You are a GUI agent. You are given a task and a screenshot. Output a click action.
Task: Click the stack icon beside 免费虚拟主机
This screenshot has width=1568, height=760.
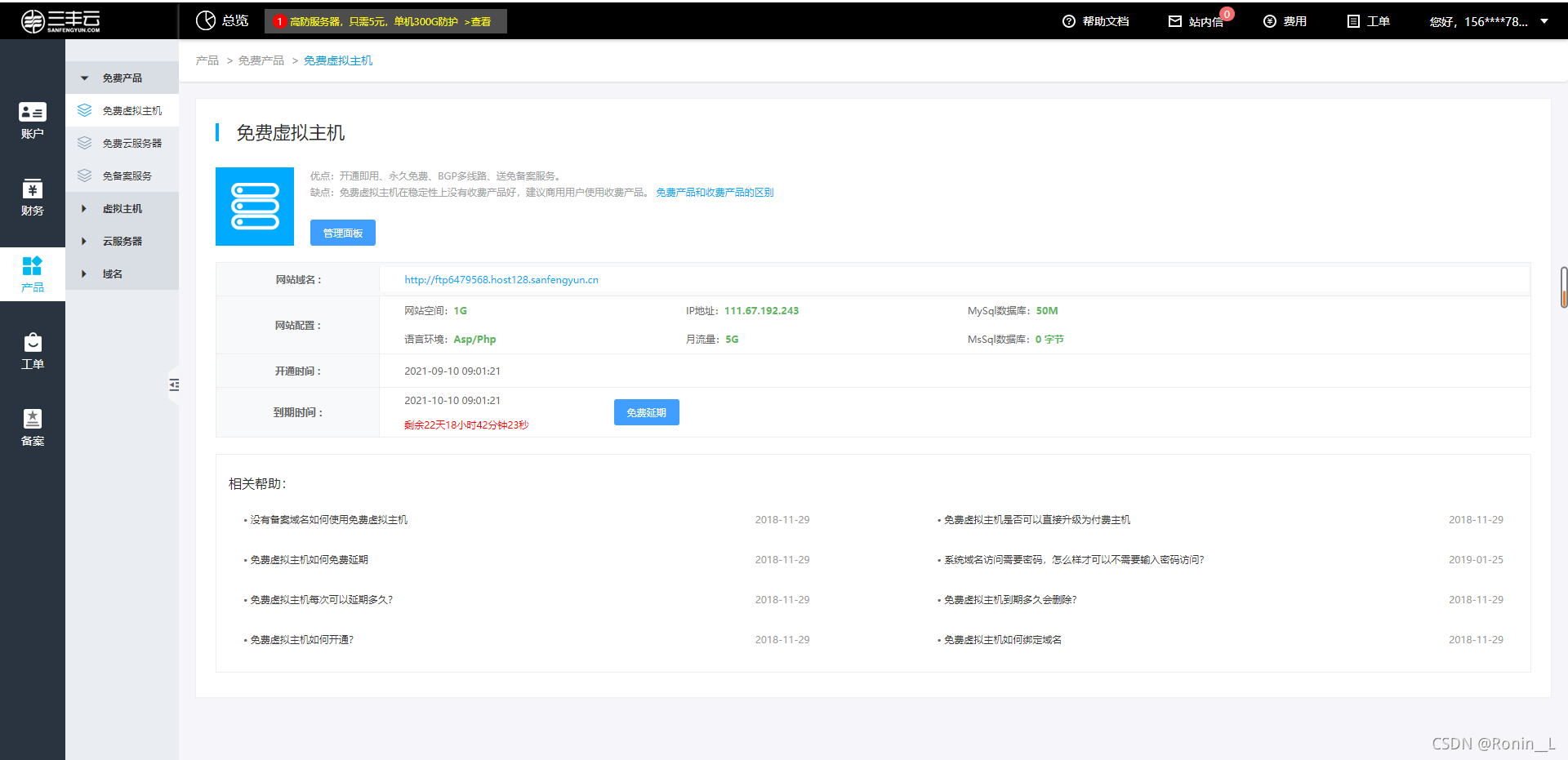tap(84, 110)
